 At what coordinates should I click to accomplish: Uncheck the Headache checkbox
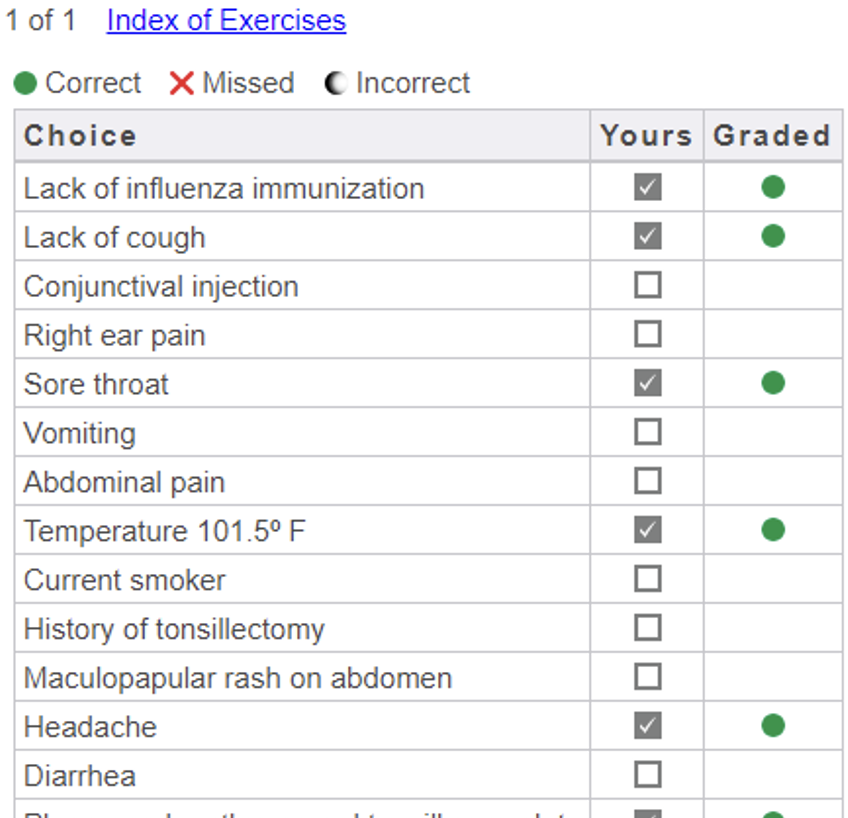tap(647, 726)
